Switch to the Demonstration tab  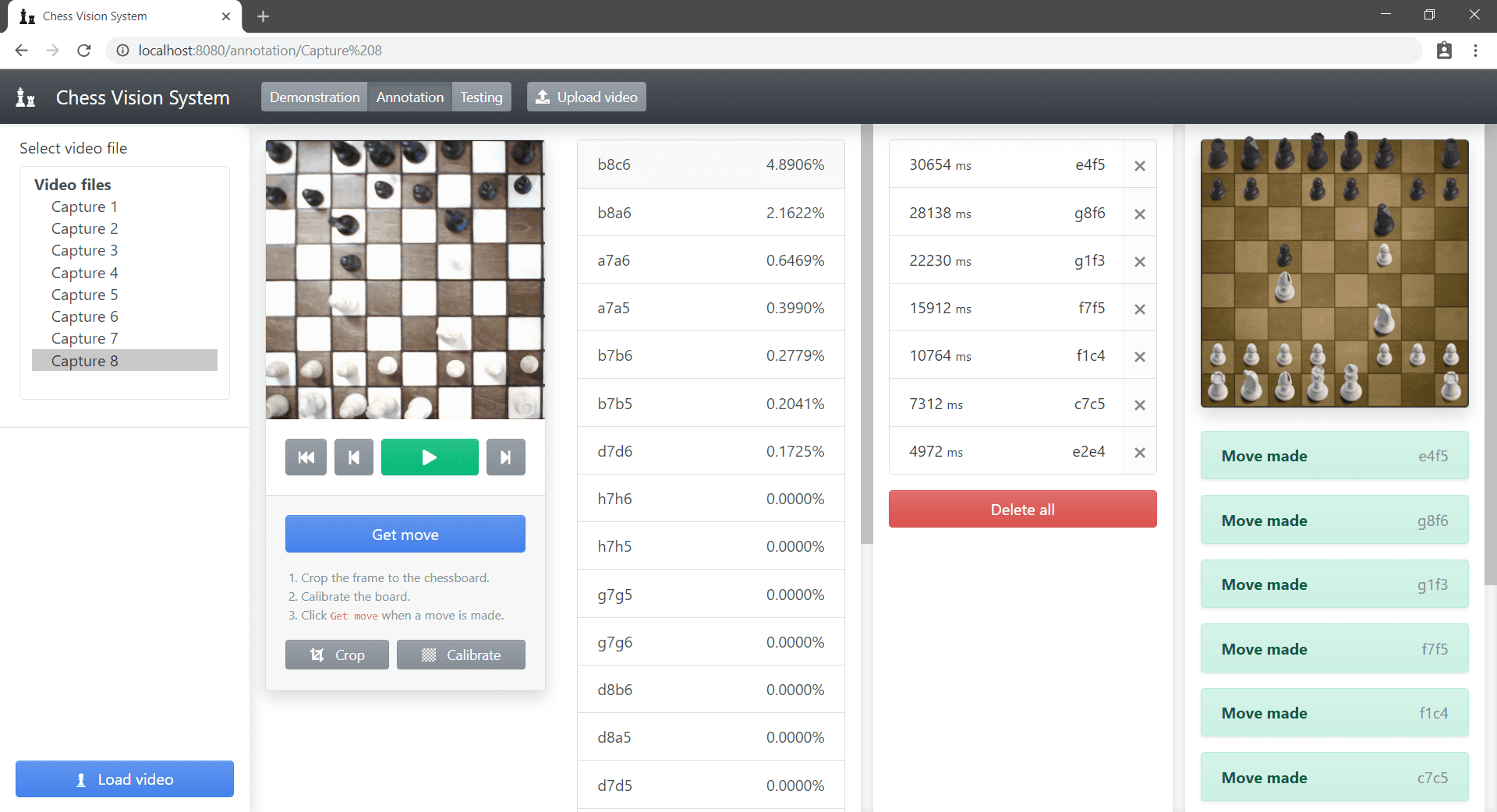[314, 97]
